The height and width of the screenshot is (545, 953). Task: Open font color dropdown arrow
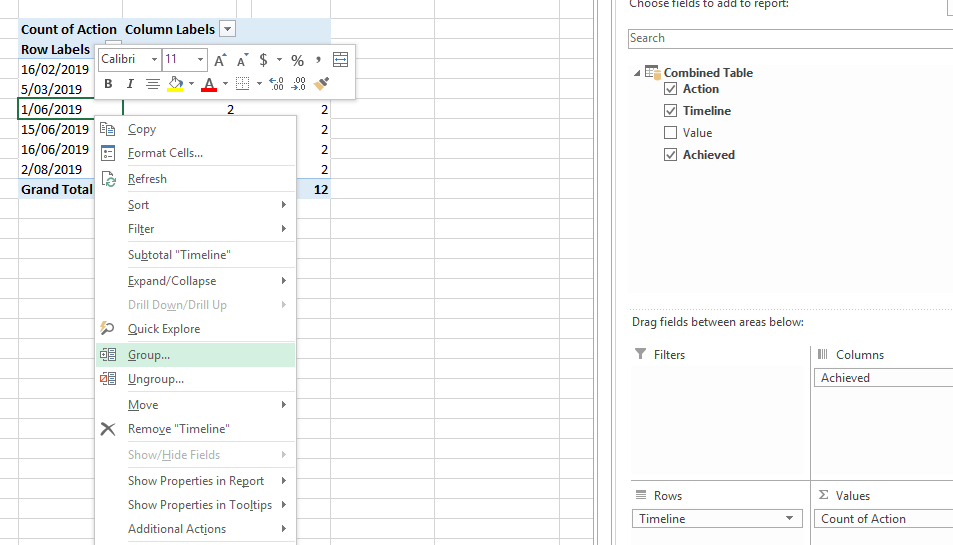tap(225, 84)
